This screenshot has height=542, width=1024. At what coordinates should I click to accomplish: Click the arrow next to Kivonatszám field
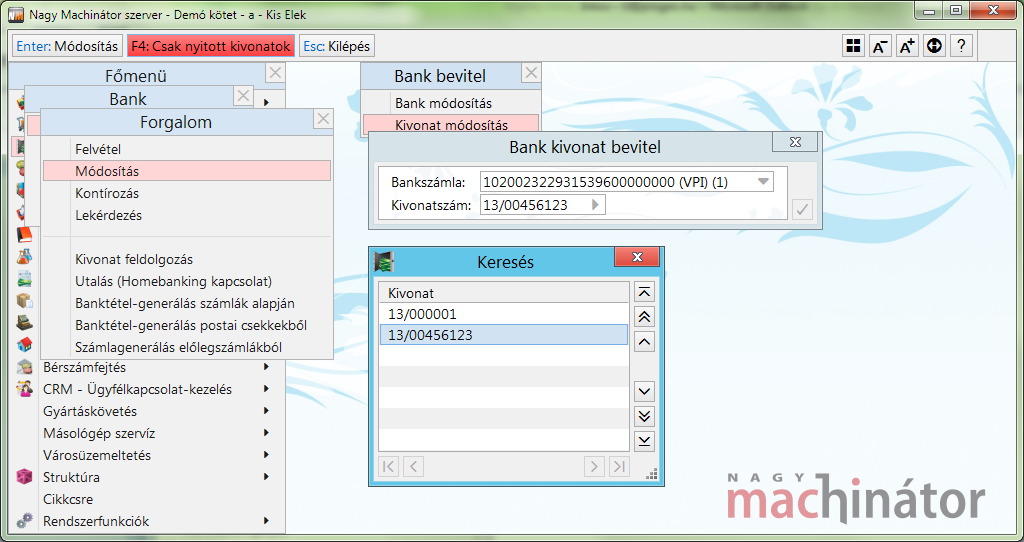pos(595,205)
